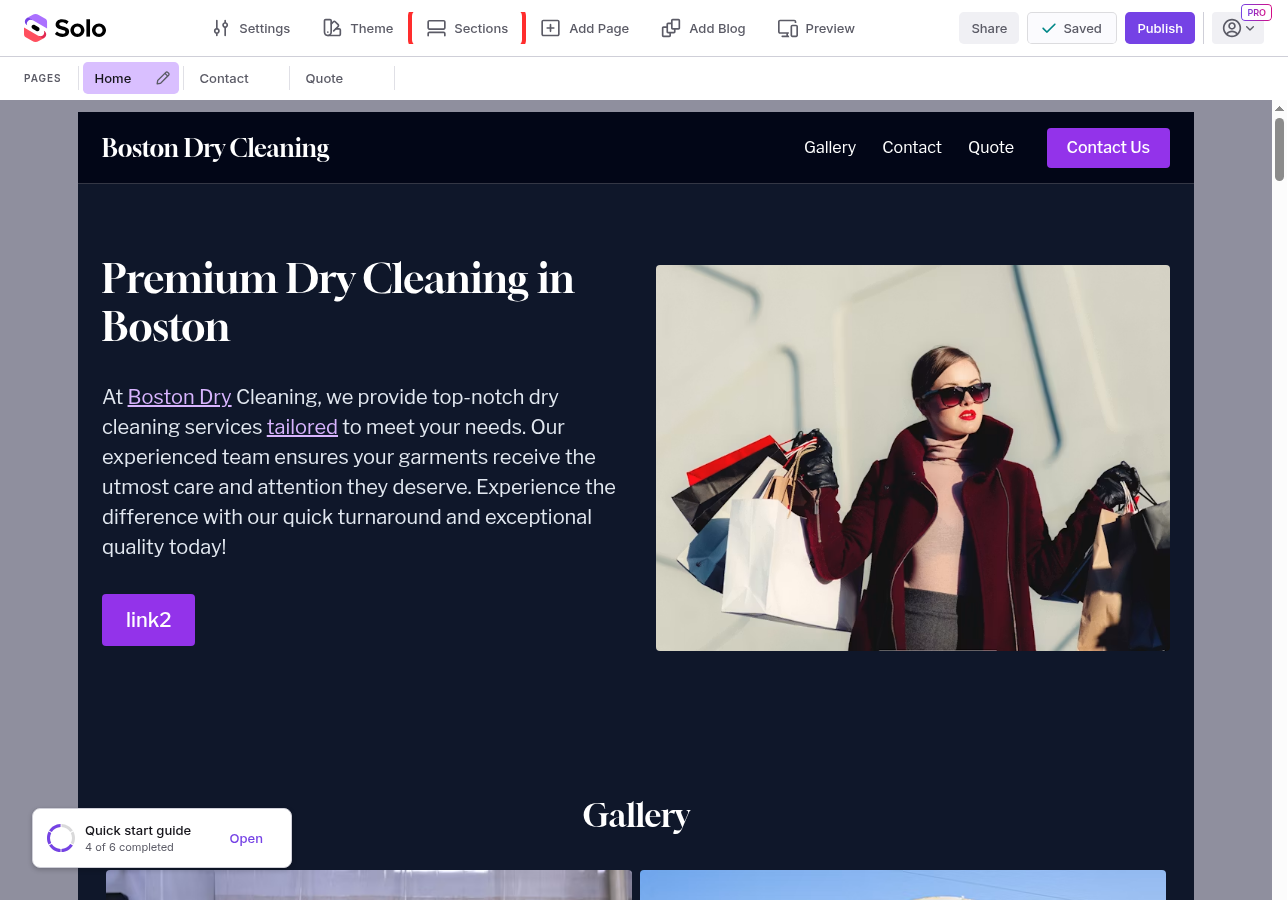The height and width of the screenshot is (900, 1288).
Task: Edit Home page with the pencil icon
Action: point(163,78)
